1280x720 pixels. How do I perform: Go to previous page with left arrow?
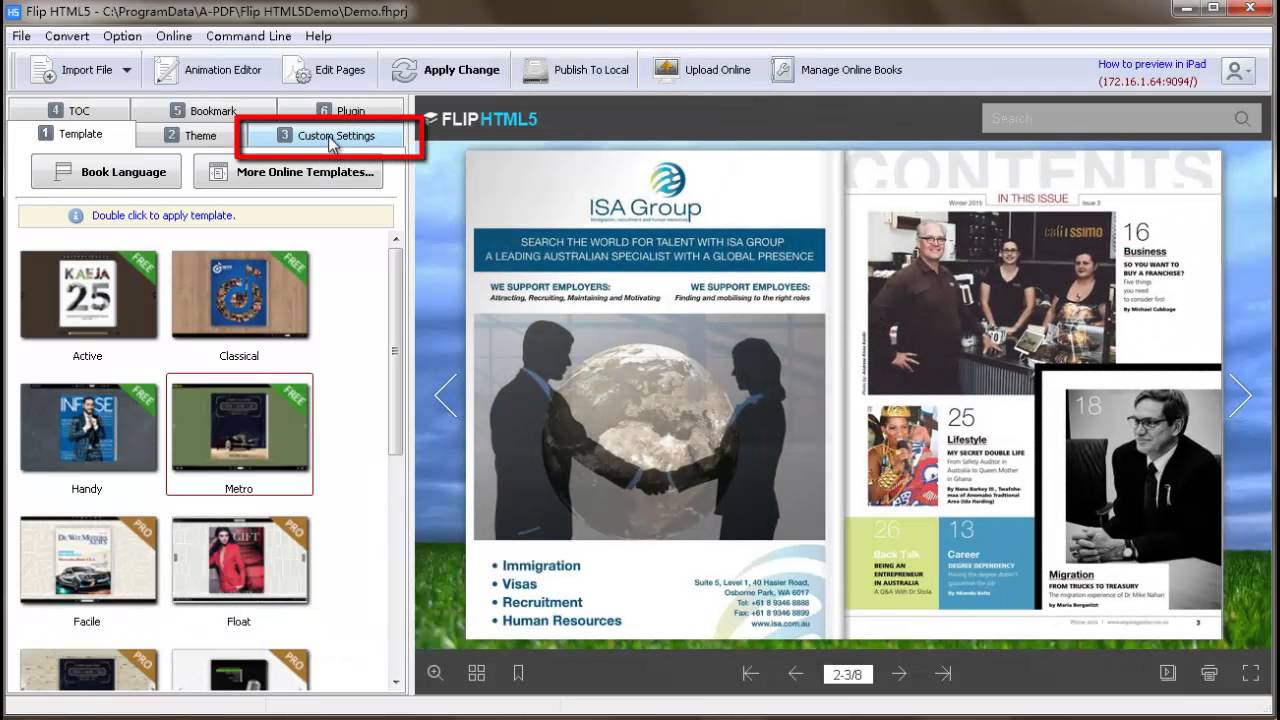(x=445, y=395)
